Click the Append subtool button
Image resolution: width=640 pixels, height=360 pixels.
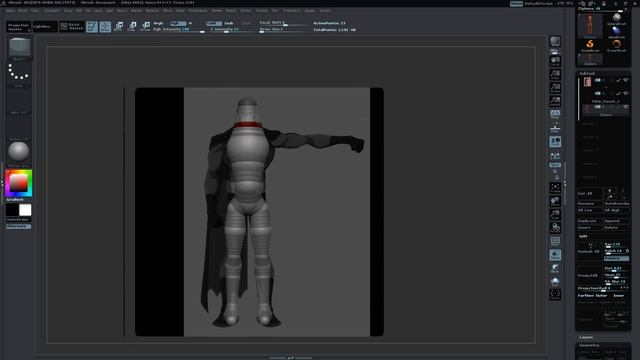pos(616,221)
